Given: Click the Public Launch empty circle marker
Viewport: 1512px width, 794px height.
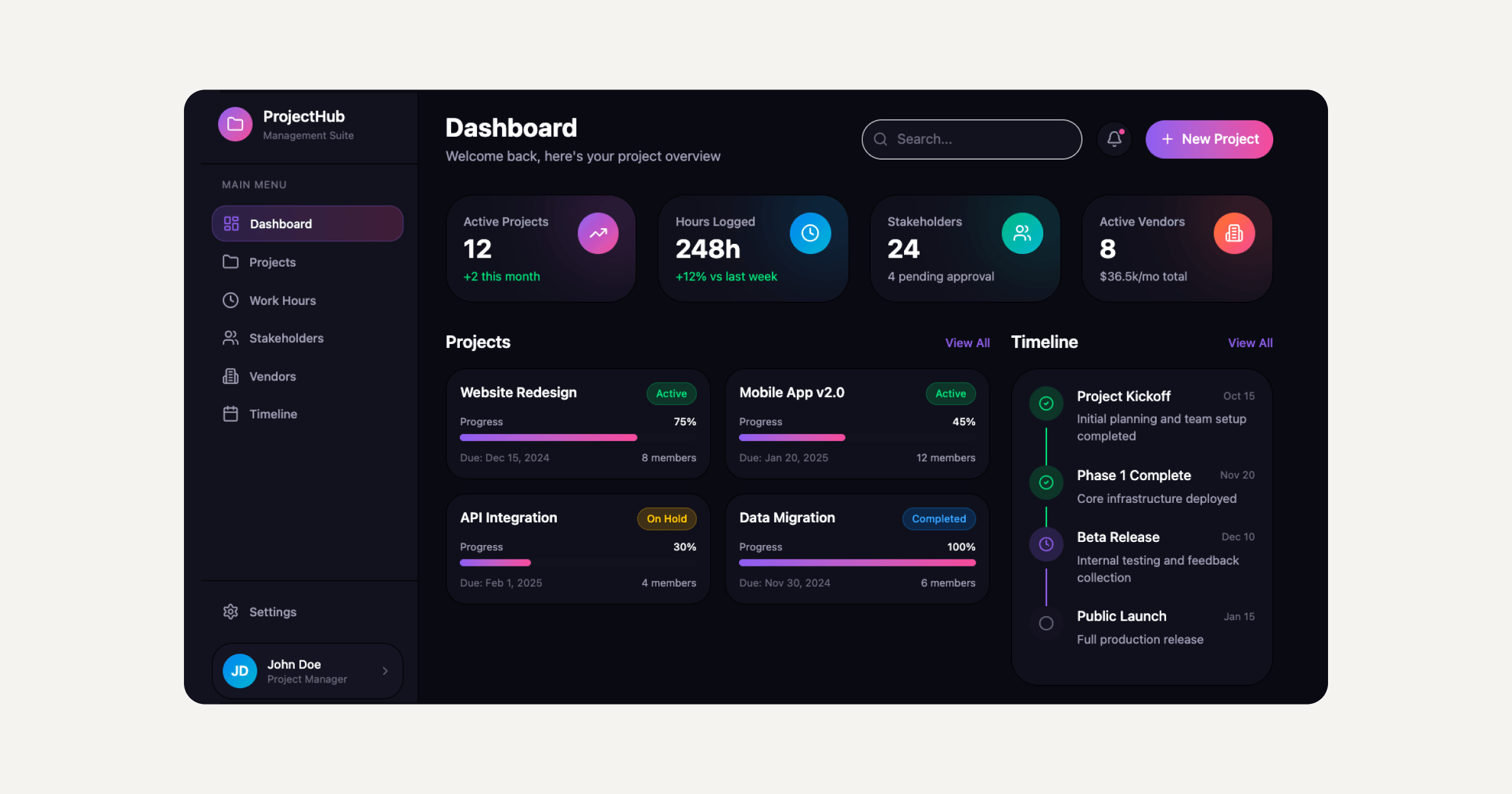Looking at the screenshot, I should [1046, 623].
